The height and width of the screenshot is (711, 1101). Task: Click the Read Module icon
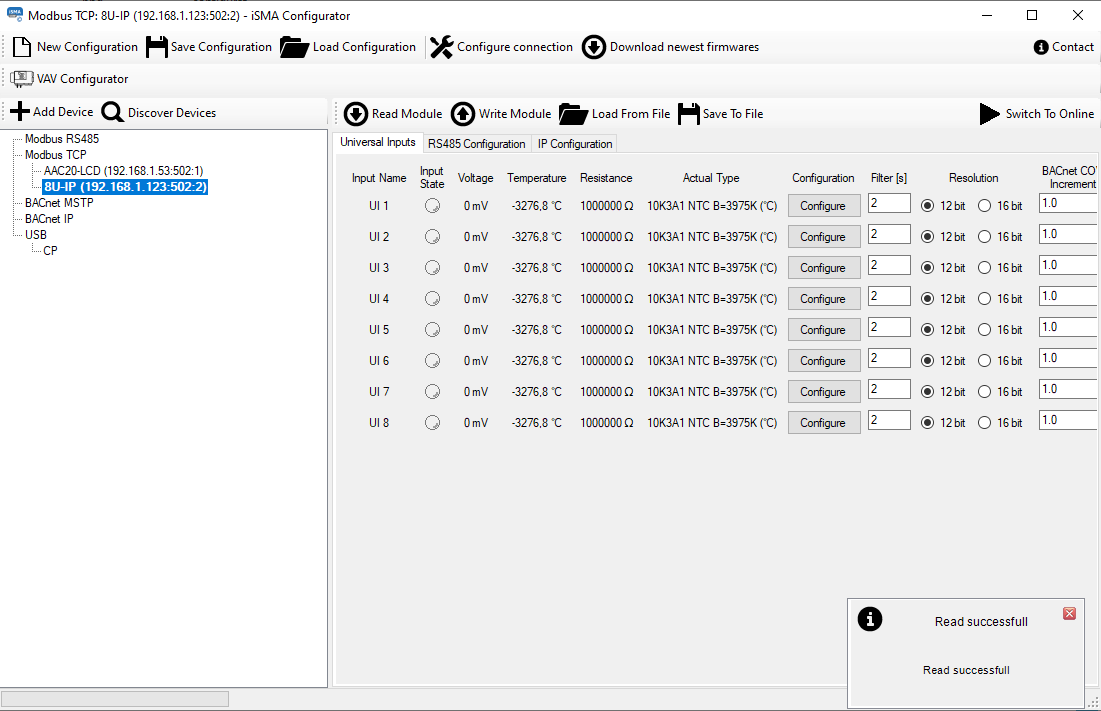(356, 113)
